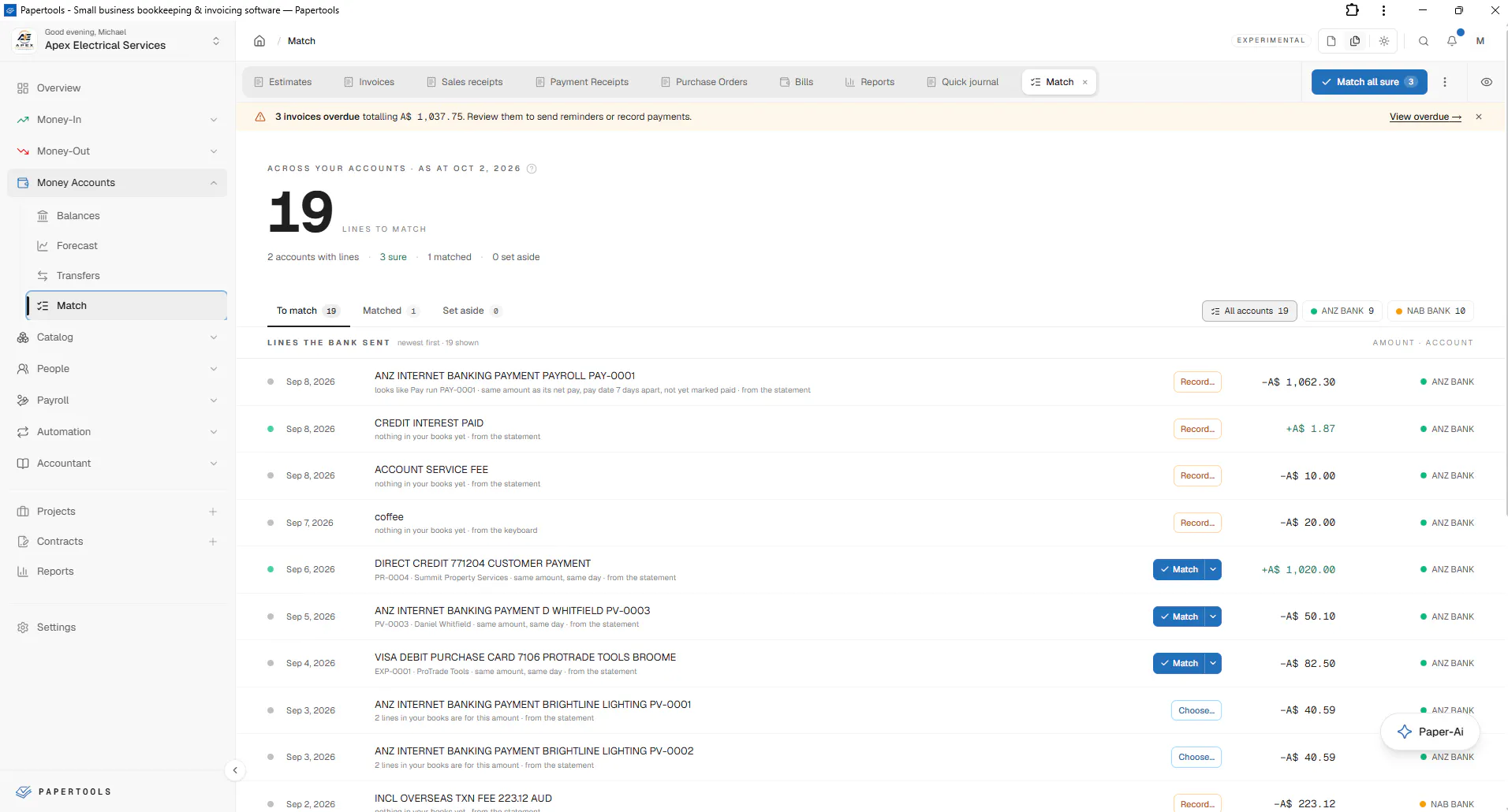Click the help icon beside the as-at date

pyautogui.click(x=532, y=169)
